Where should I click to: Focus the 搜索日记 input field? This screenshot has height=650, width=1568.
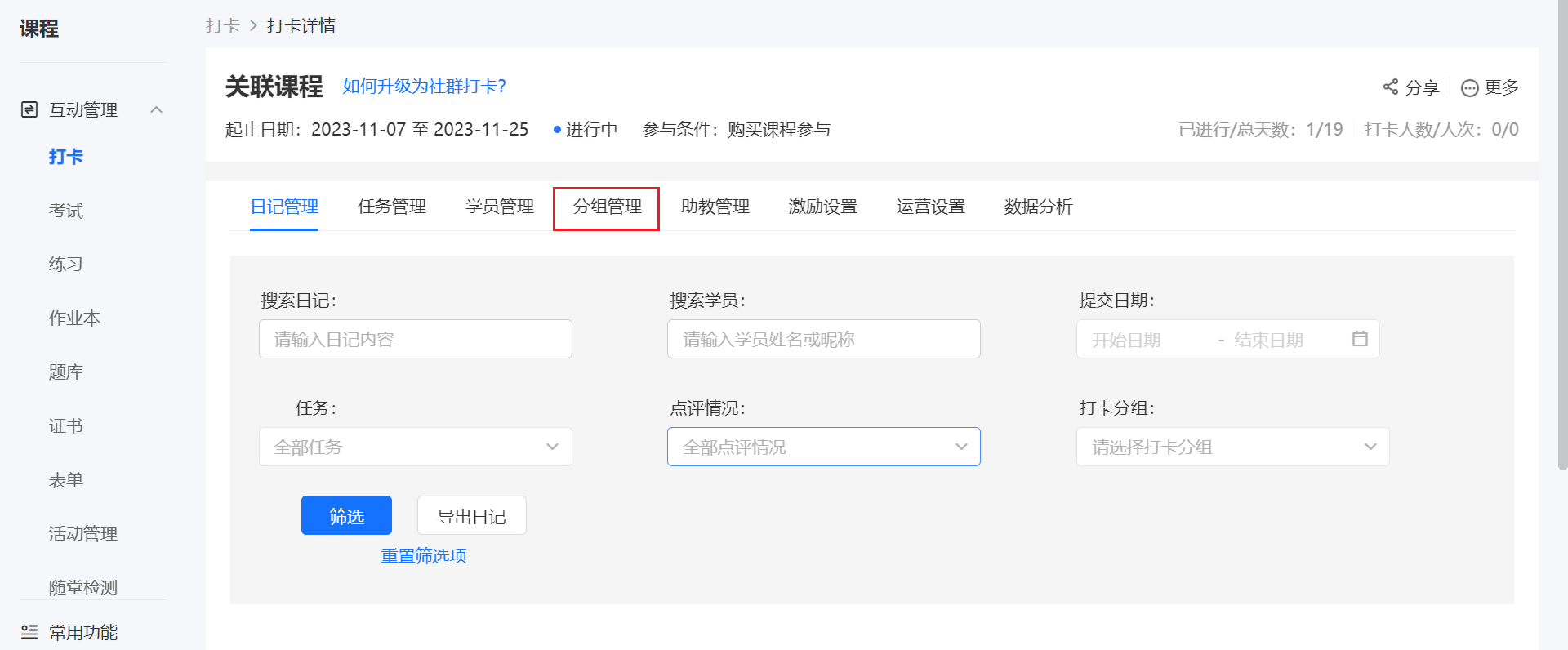coord(416,339)
